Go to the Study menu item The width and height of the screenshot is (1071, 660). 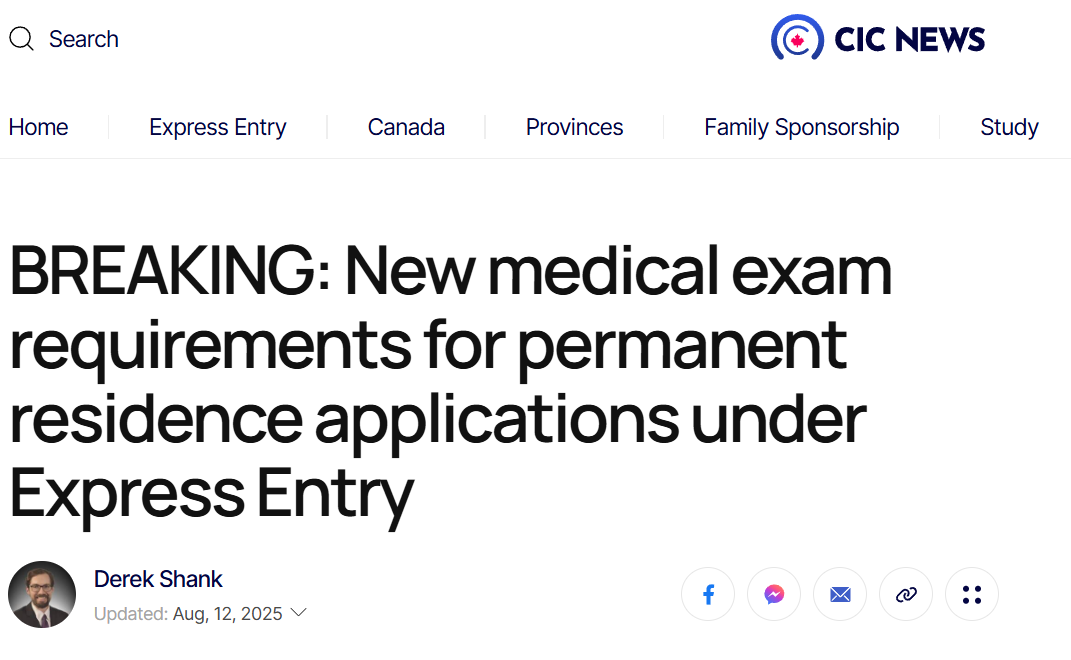1010,127
